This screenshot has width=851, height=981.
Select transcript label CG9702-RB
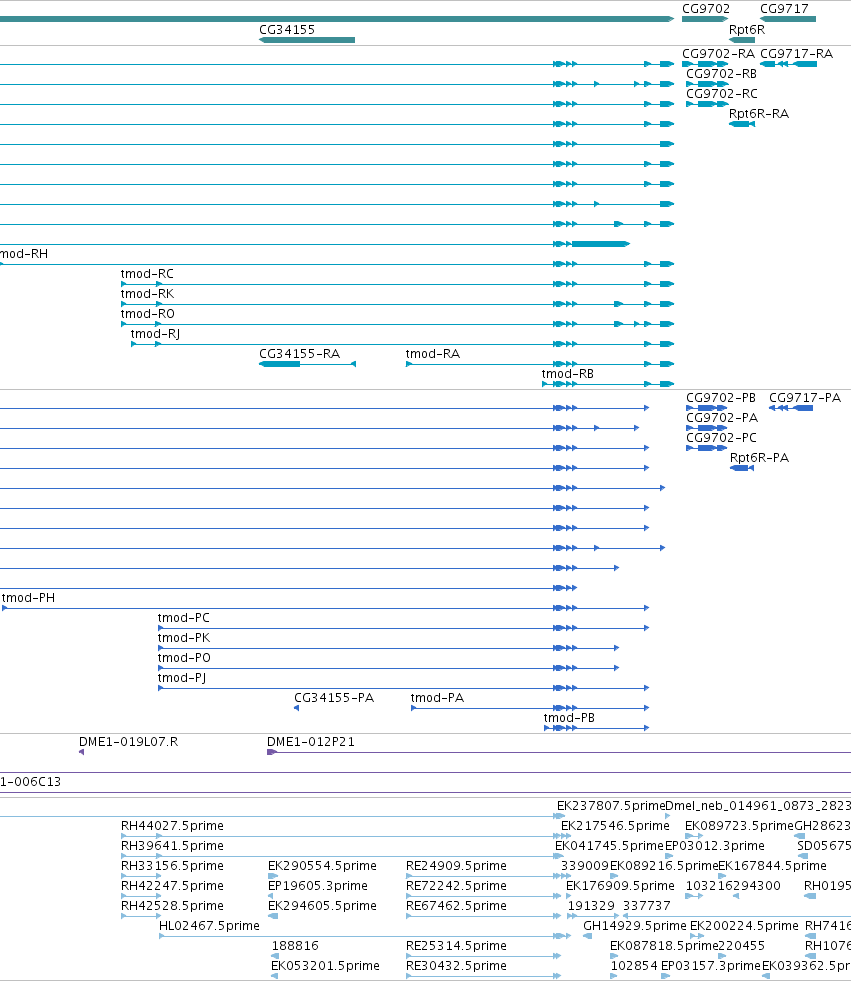point(721,74)
